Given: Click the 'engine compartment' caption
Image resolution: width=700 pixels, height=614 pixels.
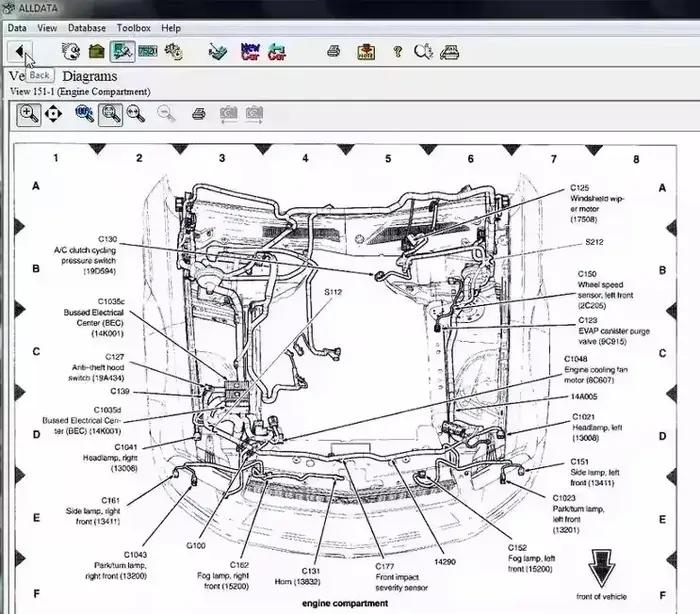Looking at the screenshot, I should coord(345,603).
